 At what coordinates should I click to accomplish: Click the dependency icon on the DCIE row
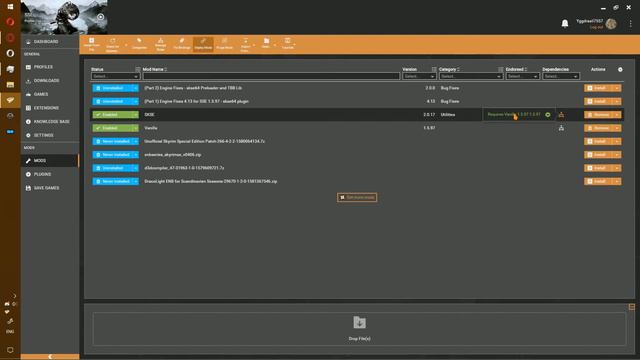click(x=561, y=115)
